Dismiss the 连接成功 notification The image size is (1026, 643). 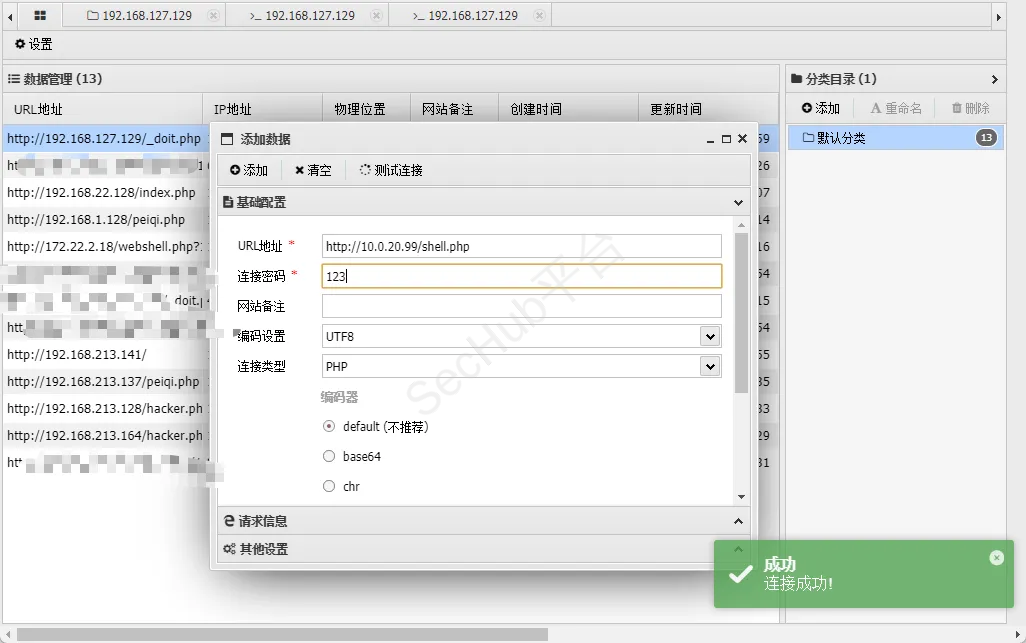[997, 557]
